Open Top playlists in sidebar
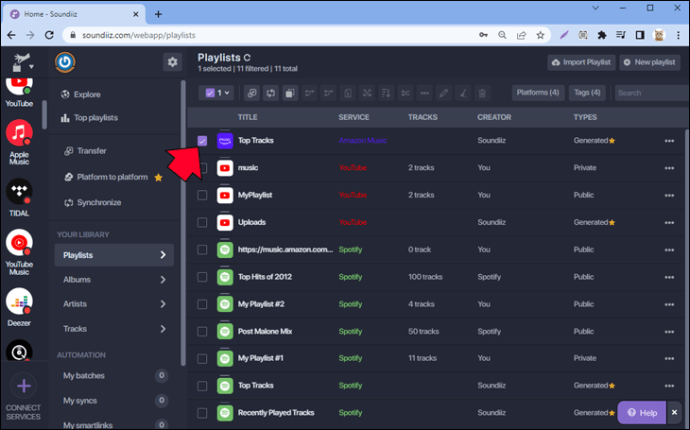690x430 pixels. 89,118
